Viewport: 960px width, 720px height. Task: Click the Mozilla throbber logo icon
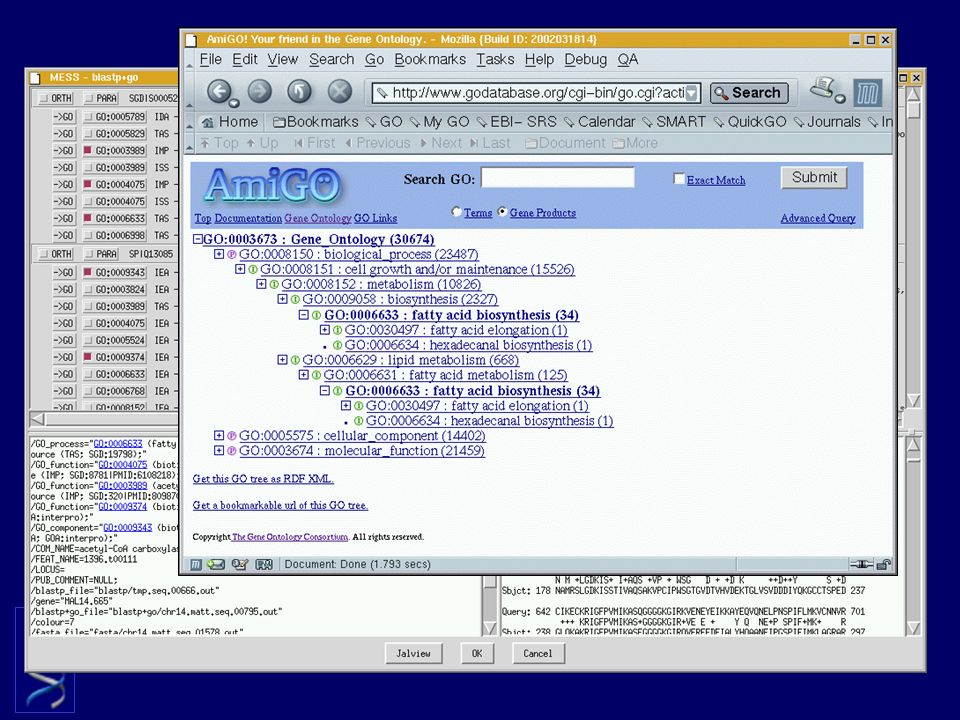867,94
